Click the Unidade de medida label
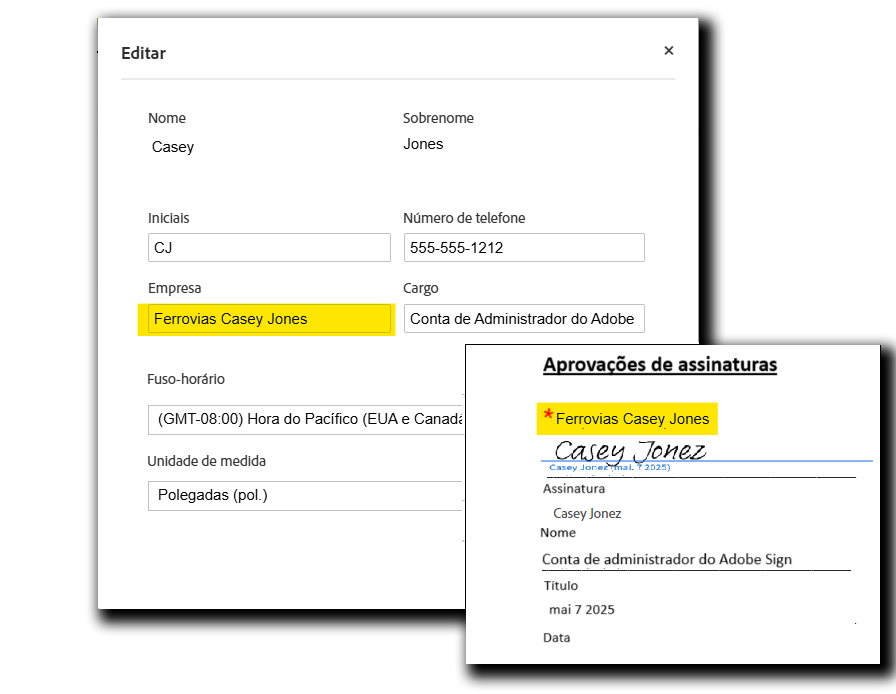Image resolution: width=896 pixels, height=694 pixels. pos(206,461)
